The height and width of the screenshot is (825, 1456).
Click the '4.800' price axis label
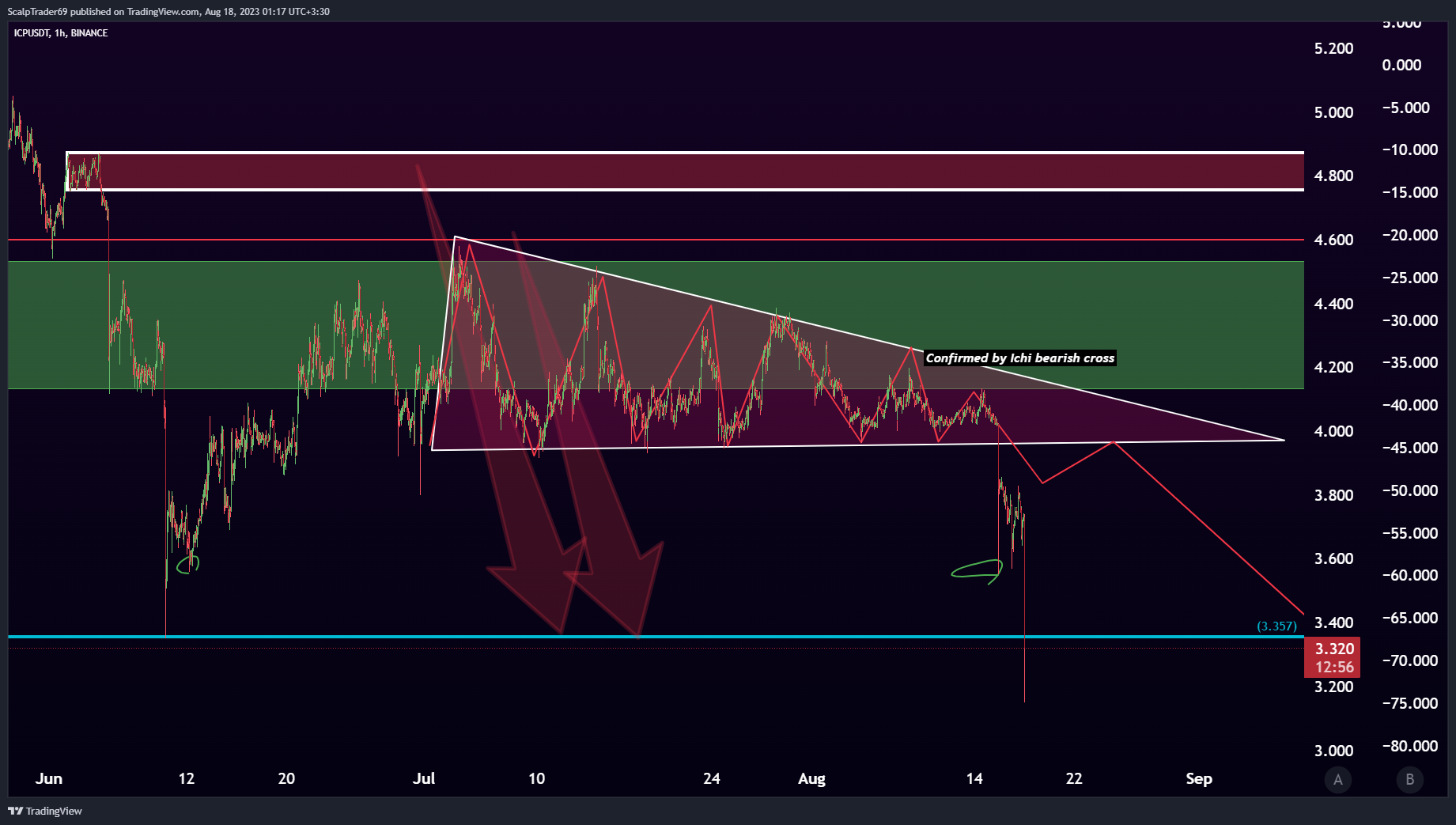[x=1333, y=176]
